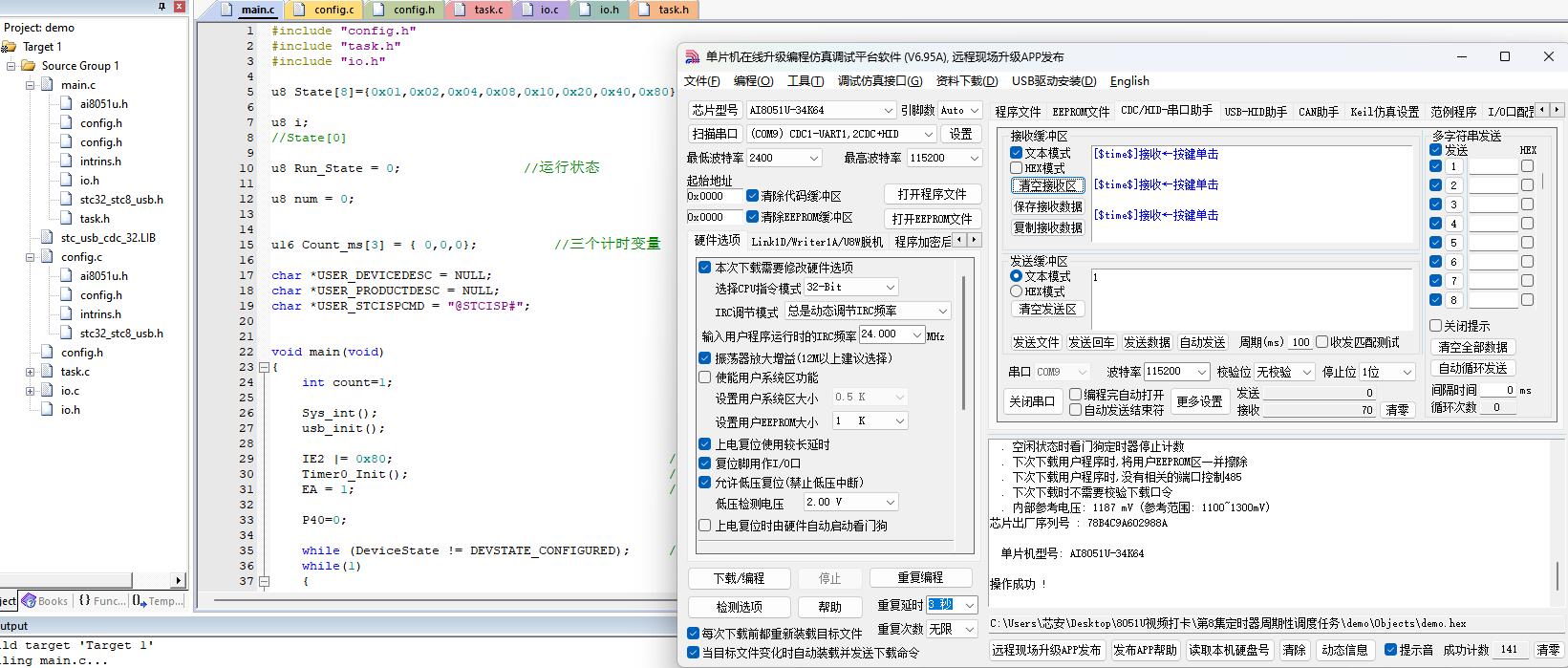Viewport: 1568px width, 668px height.
Task: Pin the Keil Project panel with pushpin icon
Action: [x=162, y=7]
